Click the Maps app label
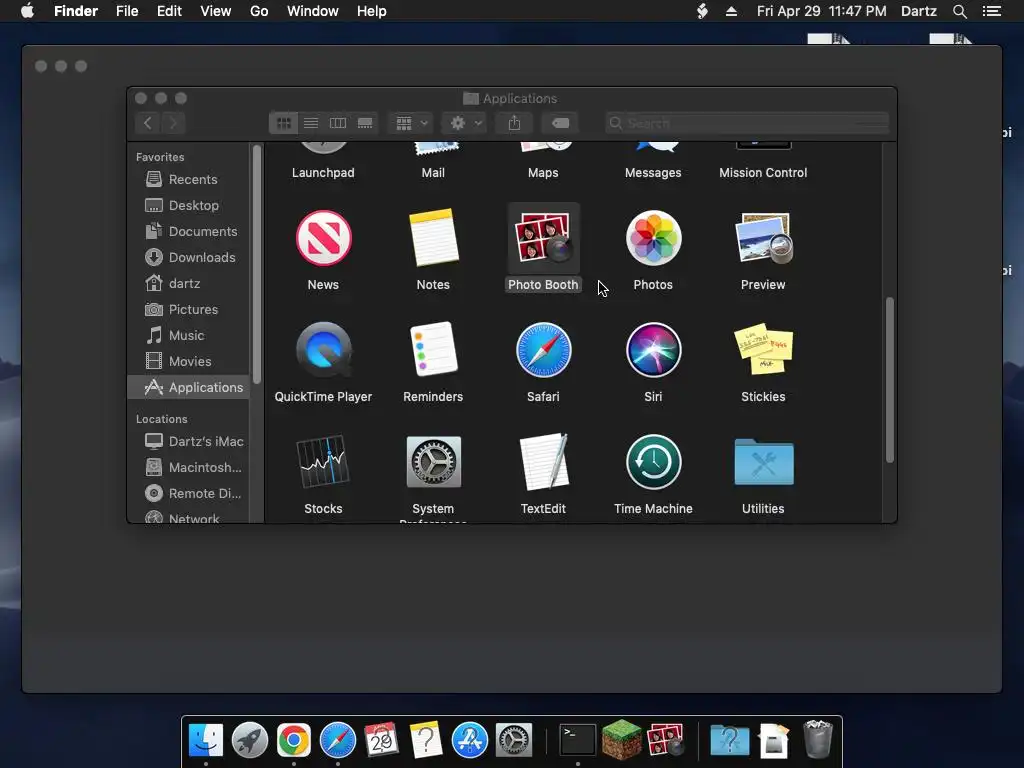 (543, 173)
